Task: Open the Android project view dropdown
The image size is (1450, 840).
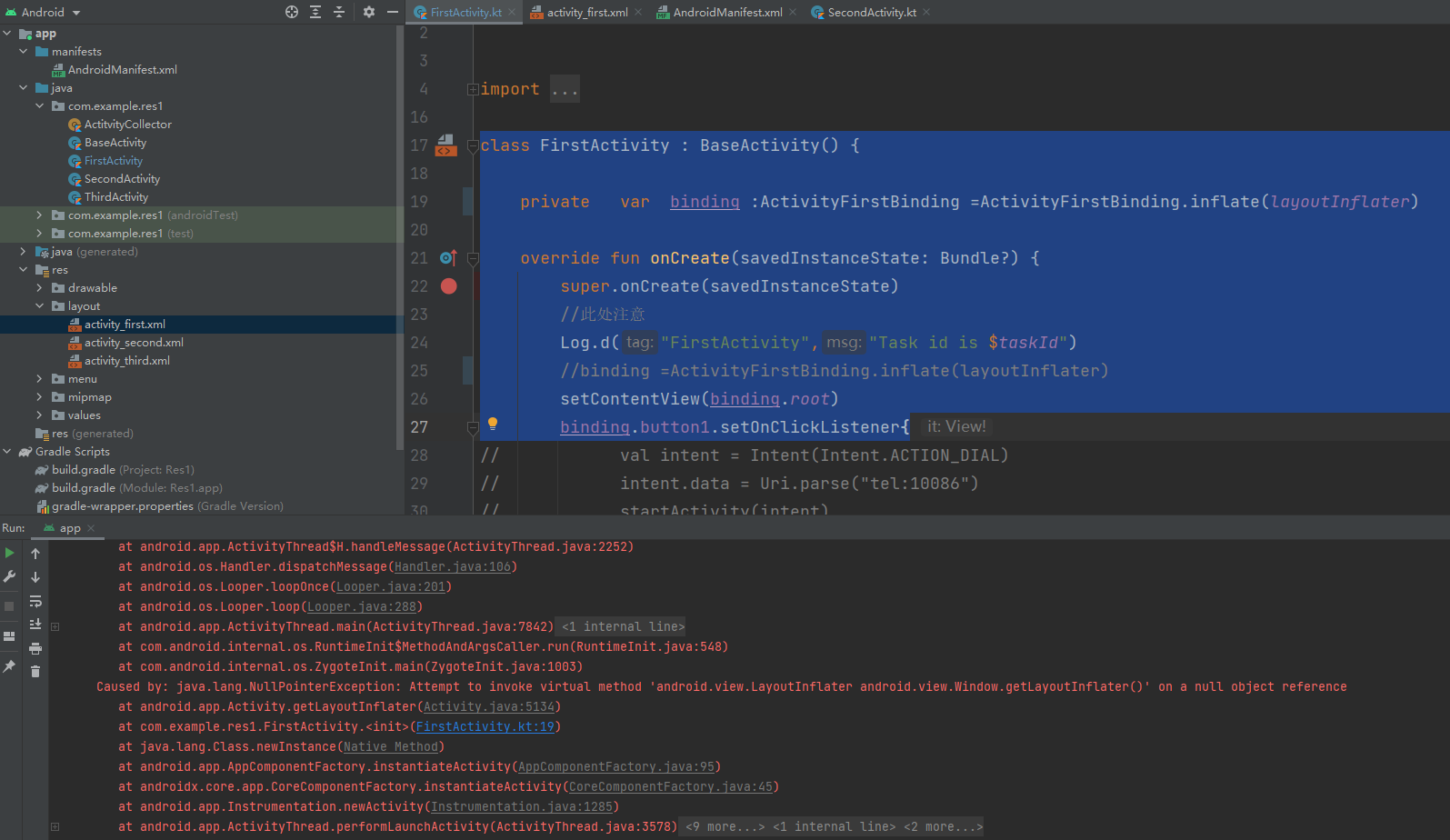Action: click(x=76, y=13)
